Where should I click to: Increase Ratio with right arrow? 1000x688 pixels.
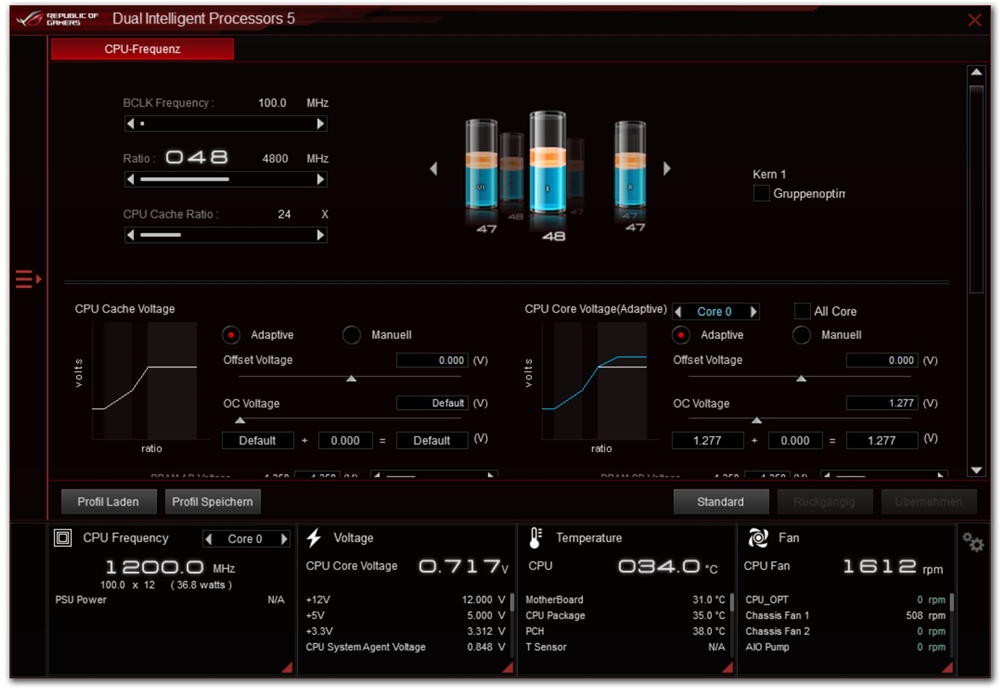pyautogui.click(x=320, y=179)
